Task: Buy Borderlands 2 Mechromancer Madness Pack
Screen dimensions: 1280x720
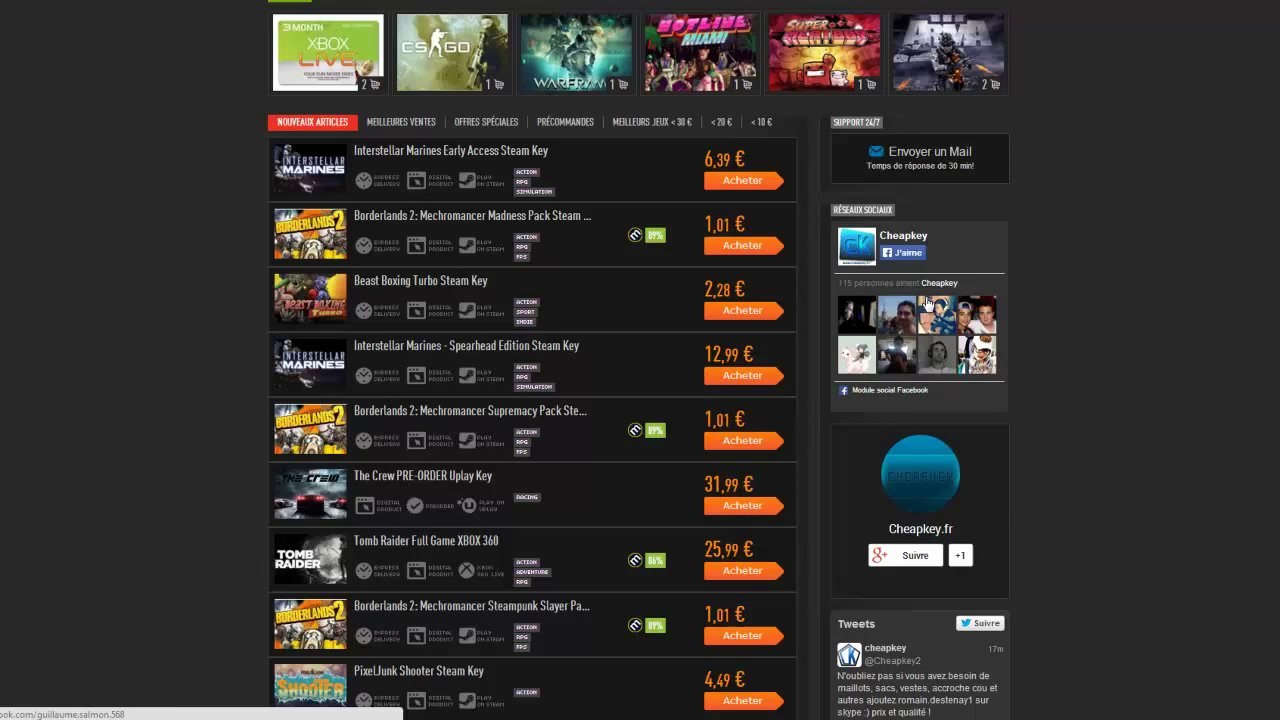Action: point(743,246)
